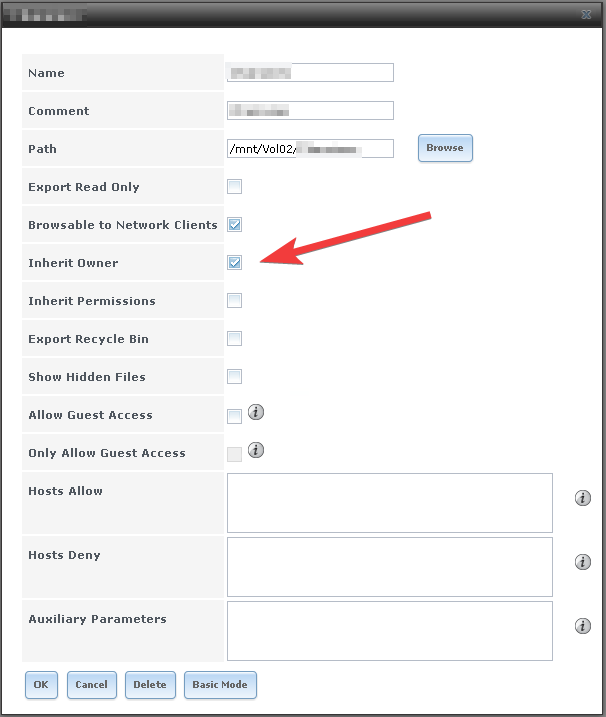This screenshot has width=606, height=717.
Task: Open the Hosts Allow info icon
Action: 583,498
